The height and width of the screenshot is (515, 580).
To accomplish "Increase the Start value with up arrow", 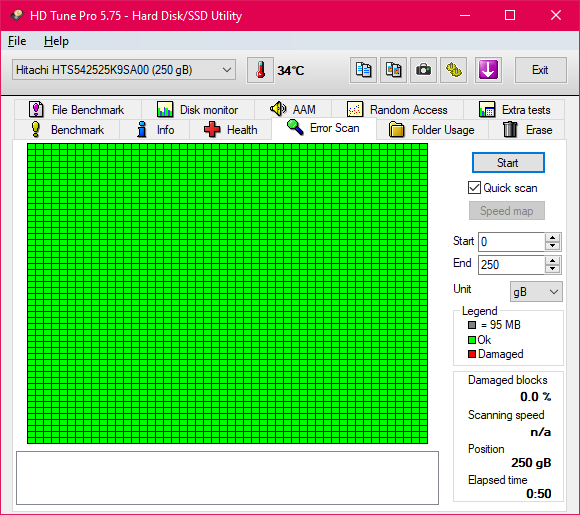I will click(552, 238).
